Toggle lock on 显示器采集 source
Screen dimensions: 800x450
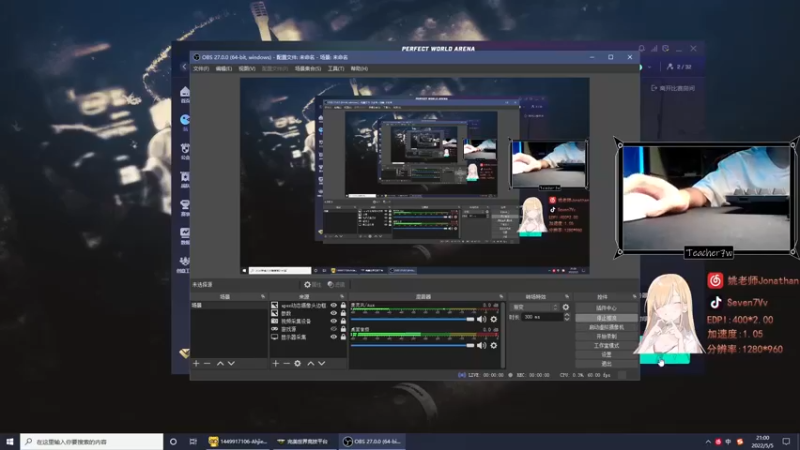click(x=343, y=337)
